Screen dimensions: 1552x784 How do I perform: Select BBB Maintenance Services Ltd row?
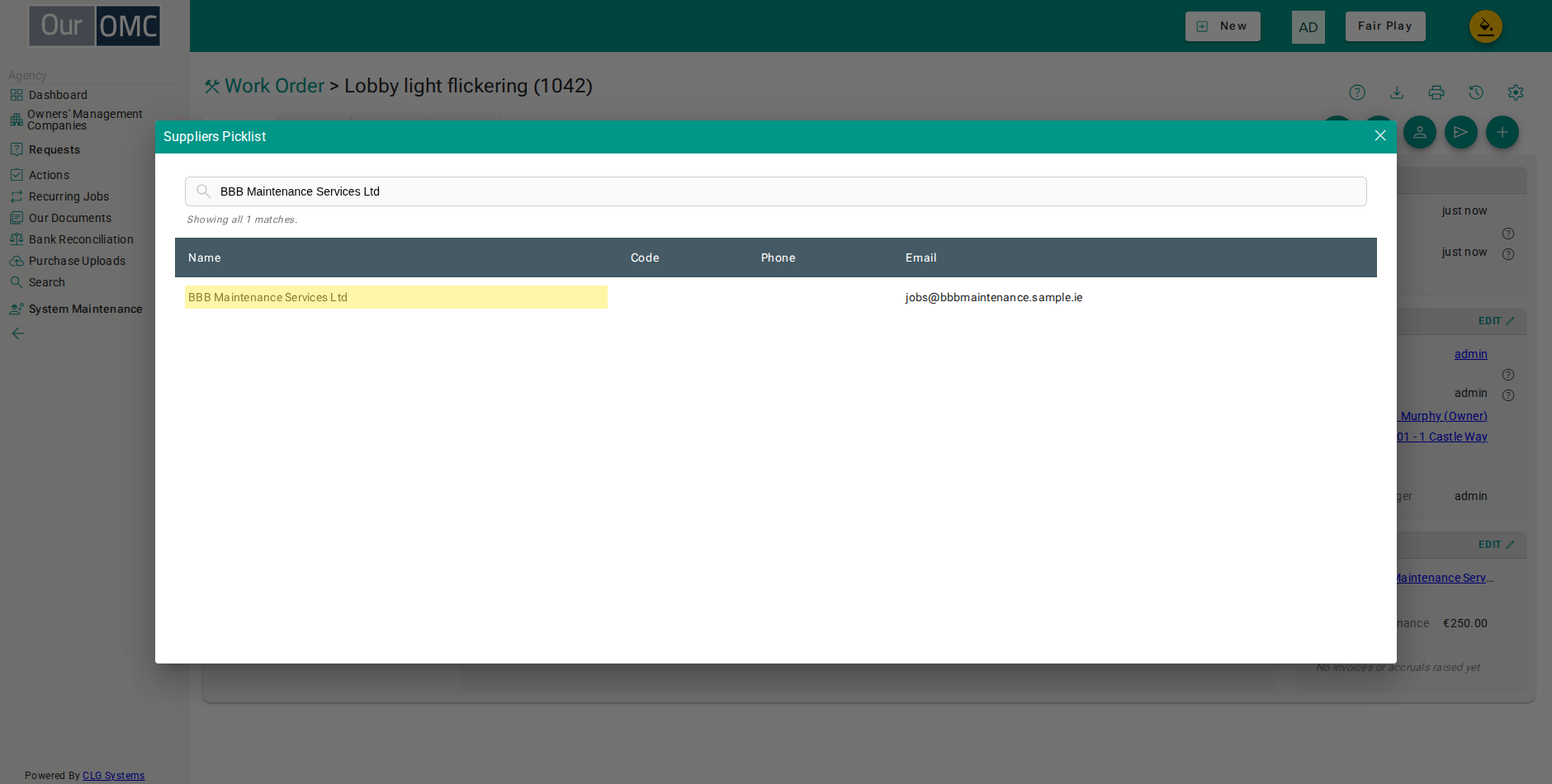click(775, 297)
